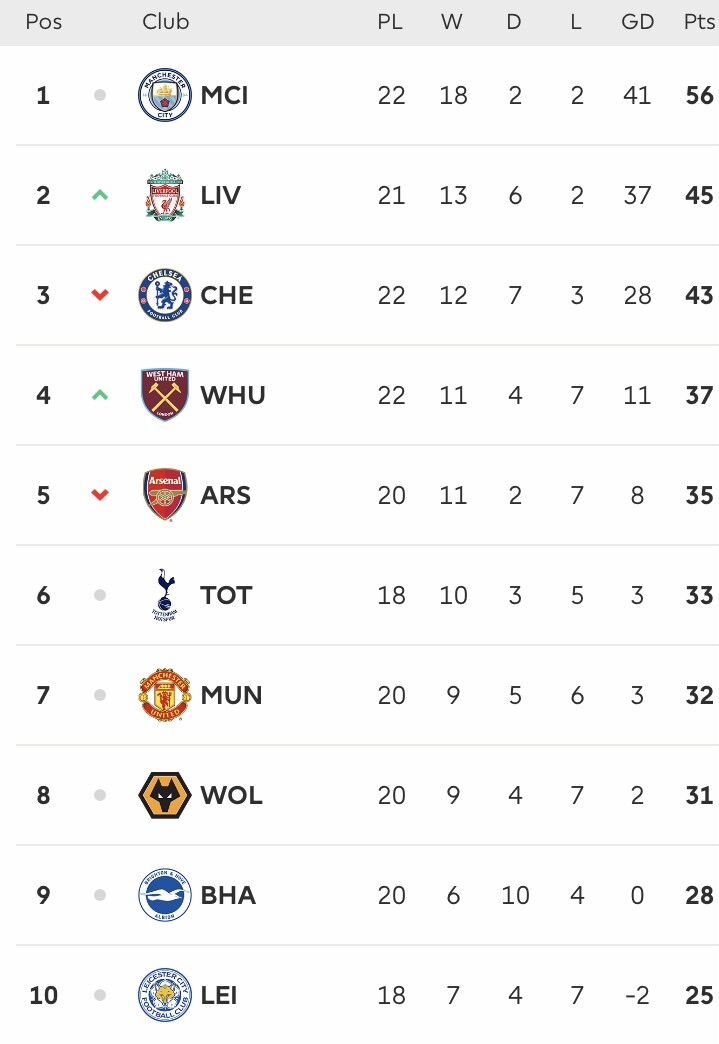Sort table by Pts column header
Screen dimensions: 719x1044
[x=699, y=22]
